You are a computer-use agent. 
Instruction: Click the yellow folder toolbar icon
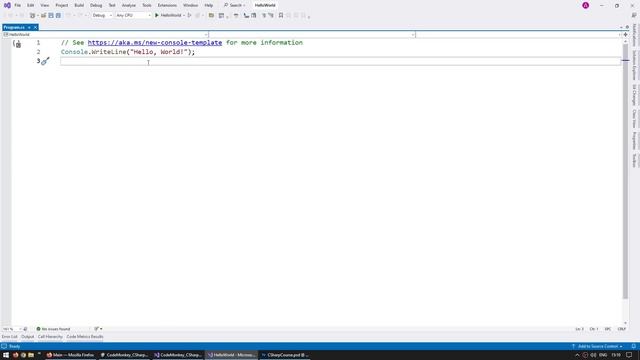pyautogui.click(x=211, y=16)
